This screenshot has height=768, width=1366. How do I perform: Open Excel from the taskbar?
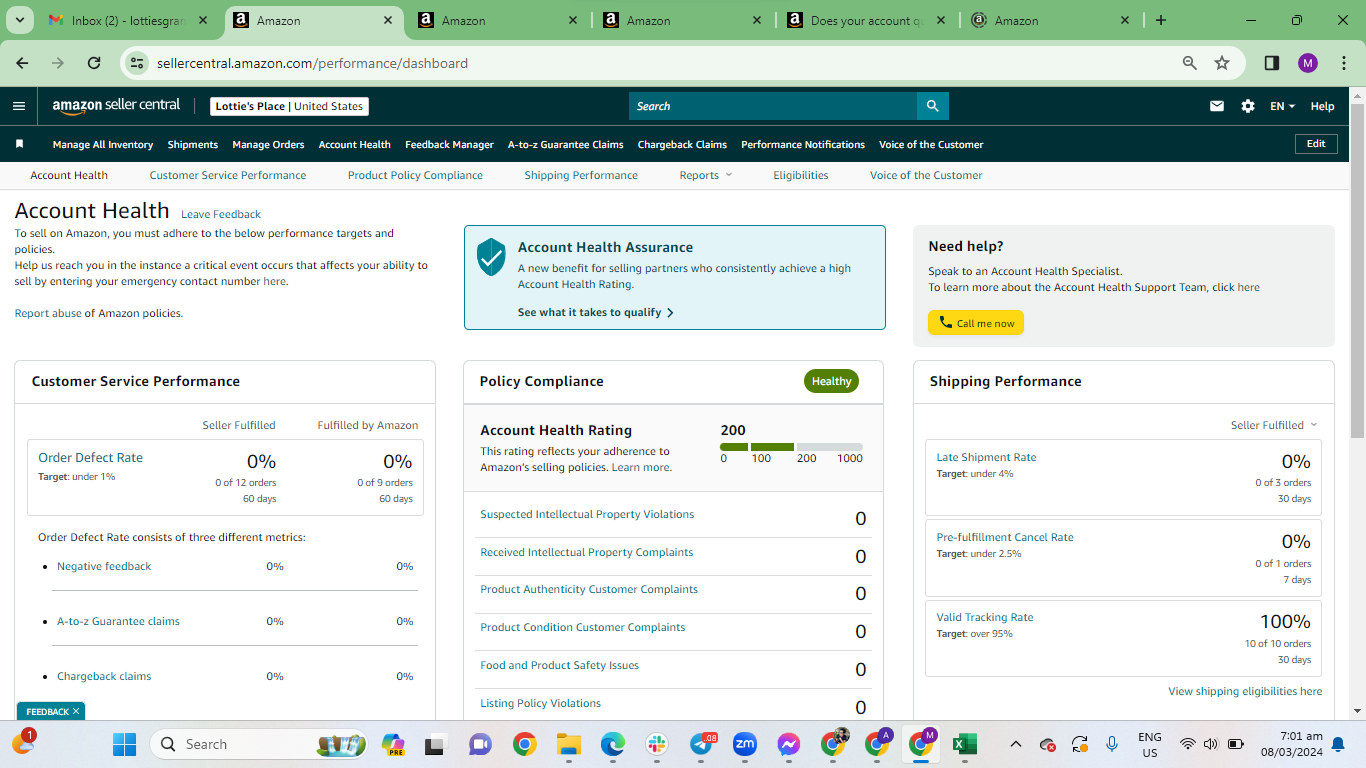(x=964, y=744)
